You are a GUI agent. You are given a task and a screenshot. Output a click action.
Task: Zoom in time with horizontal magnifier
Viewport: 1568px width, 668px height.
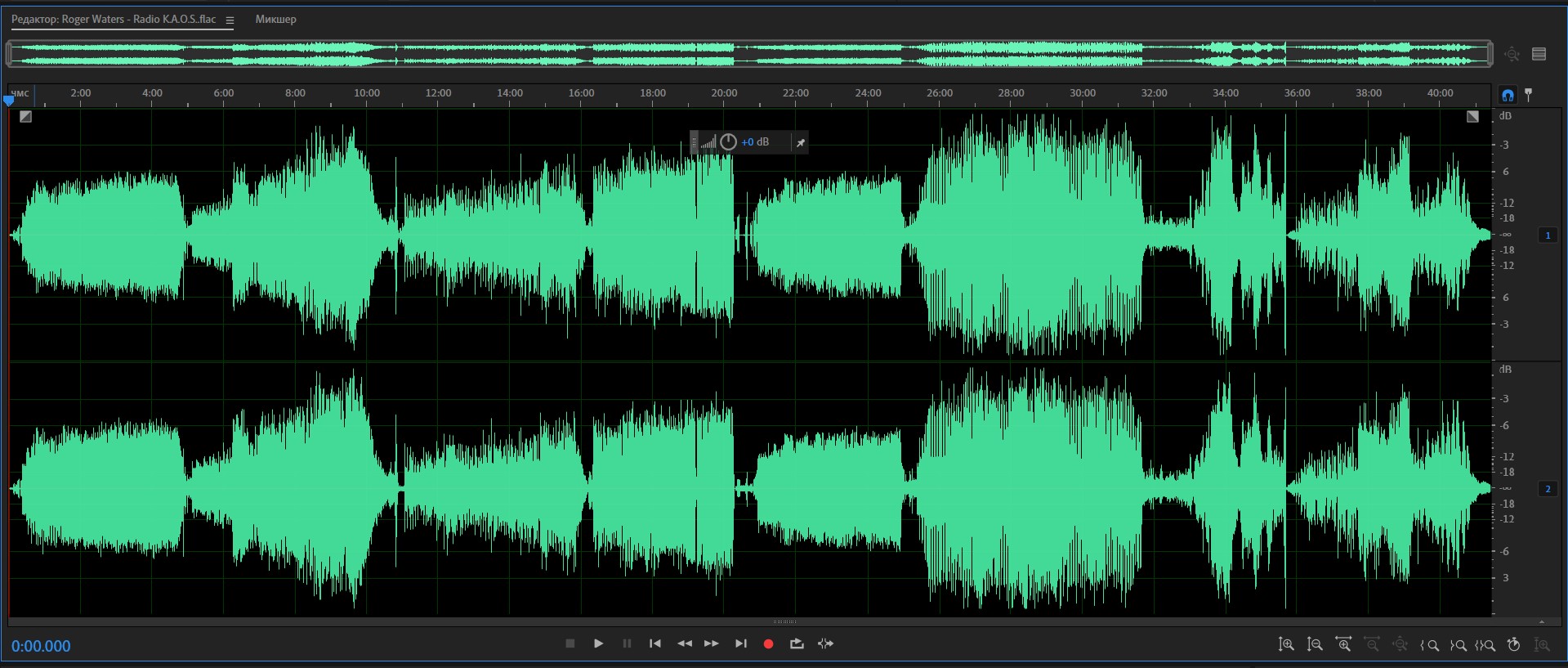coord(1343,644)
